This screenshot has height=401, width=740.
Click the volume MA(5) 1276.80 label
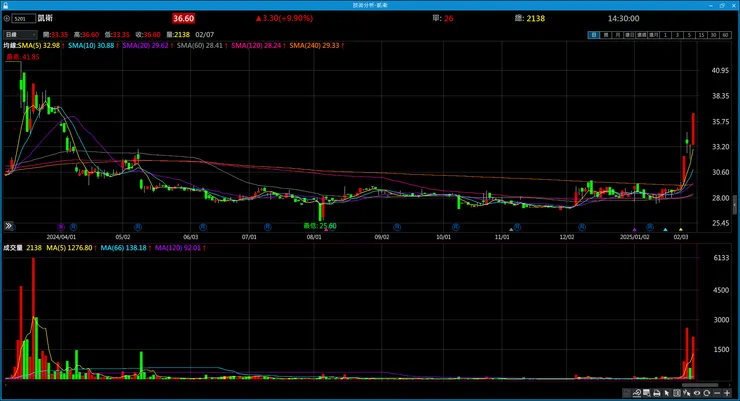pyautogui.click(x=71, y=248)
